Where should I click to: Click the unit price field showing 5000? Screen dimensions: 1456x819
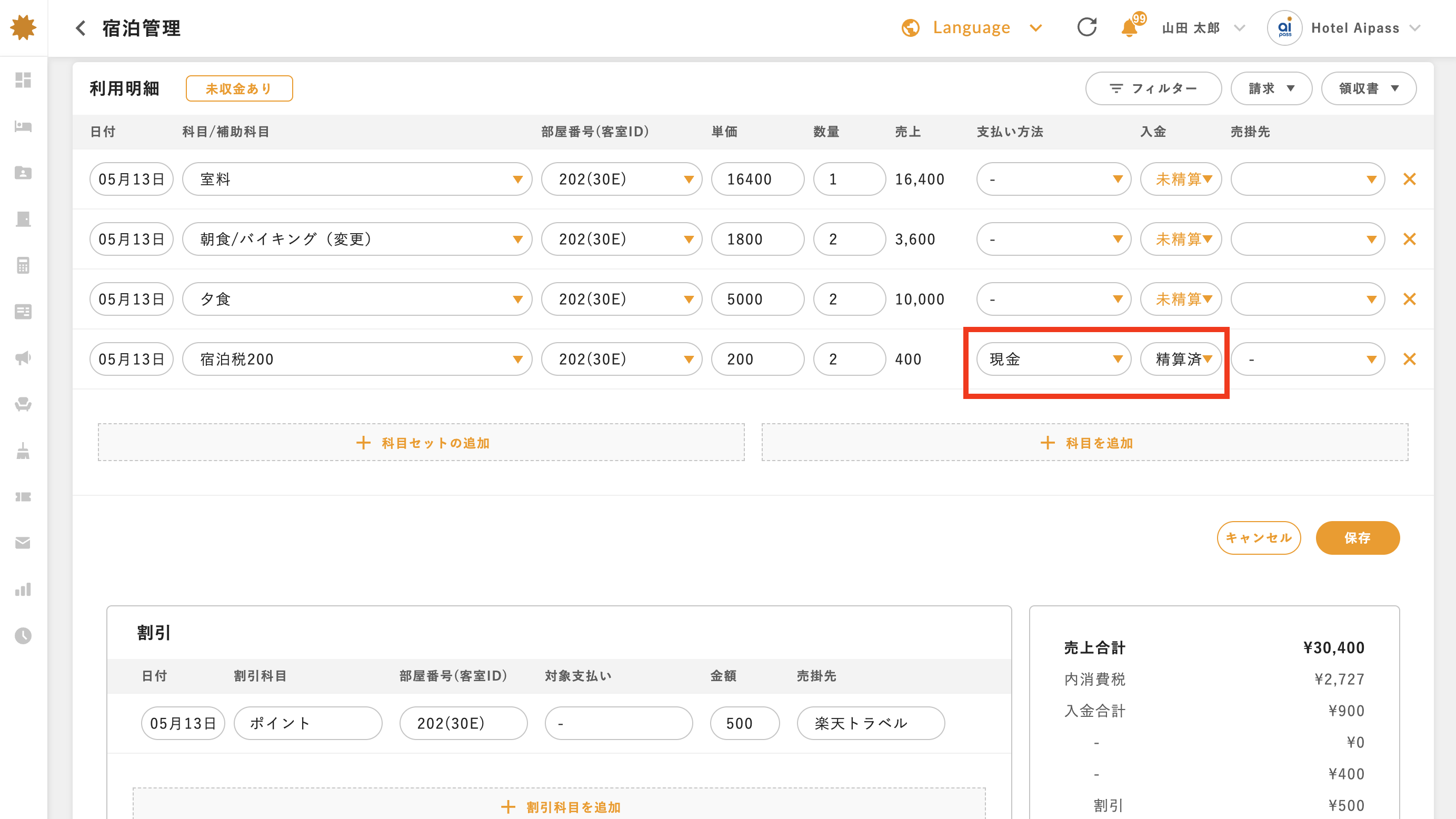757,299
